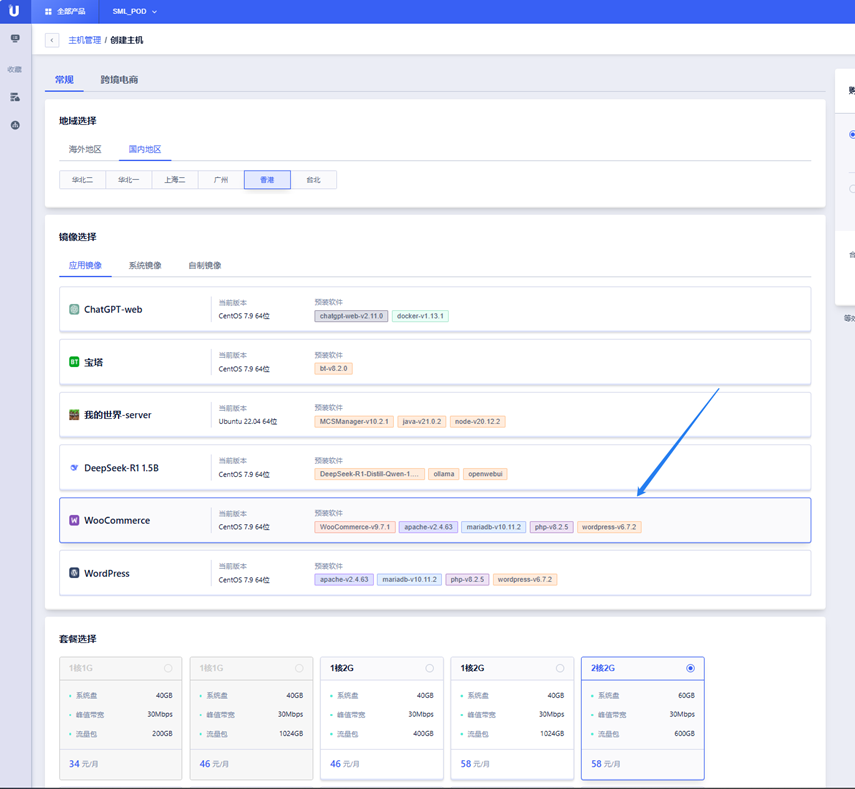The height and width of the screenshot is (789, 855).
Task: Select the 1核1G plan radio with 1024GB traffic
Action: click(x=299, y=668)
